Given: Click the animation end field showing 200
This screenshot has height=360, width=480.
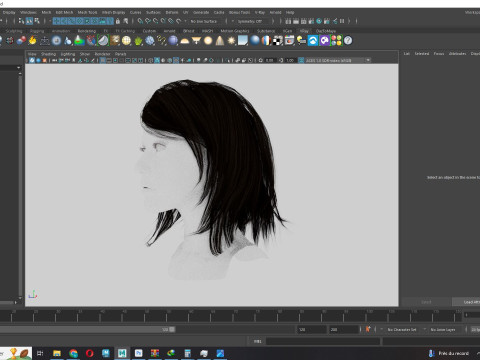Looking at the screenshot, I should (x=344, y=329).
